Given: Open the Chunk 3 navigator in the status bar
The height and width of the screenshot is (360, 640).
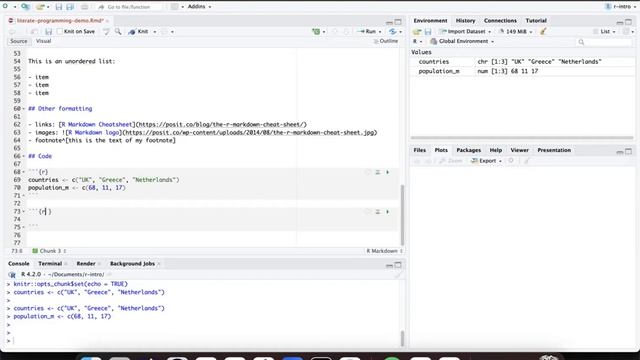Looking at the screenshot, I should [x=49, y=251].
